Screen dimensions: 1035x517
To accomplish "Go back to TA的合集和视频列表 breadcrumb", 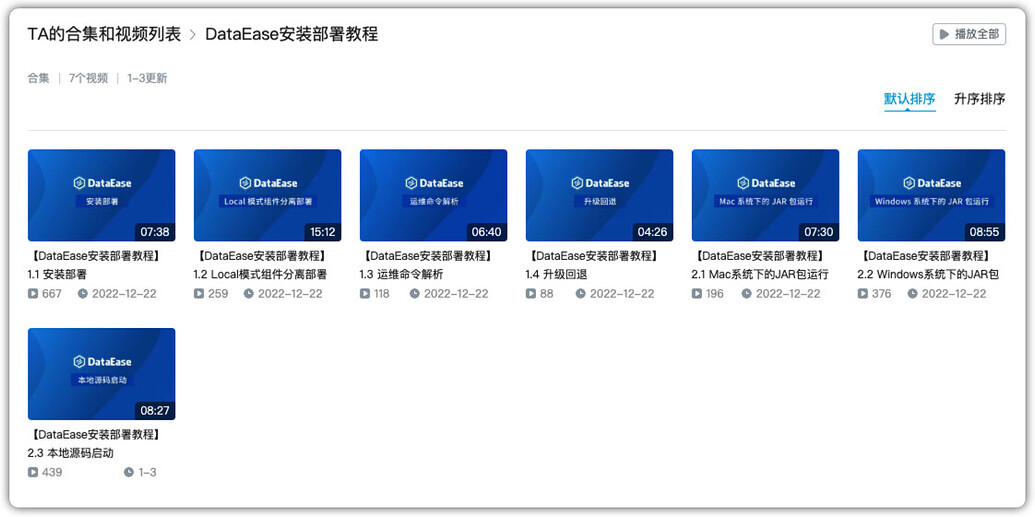I will [x=104, y=34].
